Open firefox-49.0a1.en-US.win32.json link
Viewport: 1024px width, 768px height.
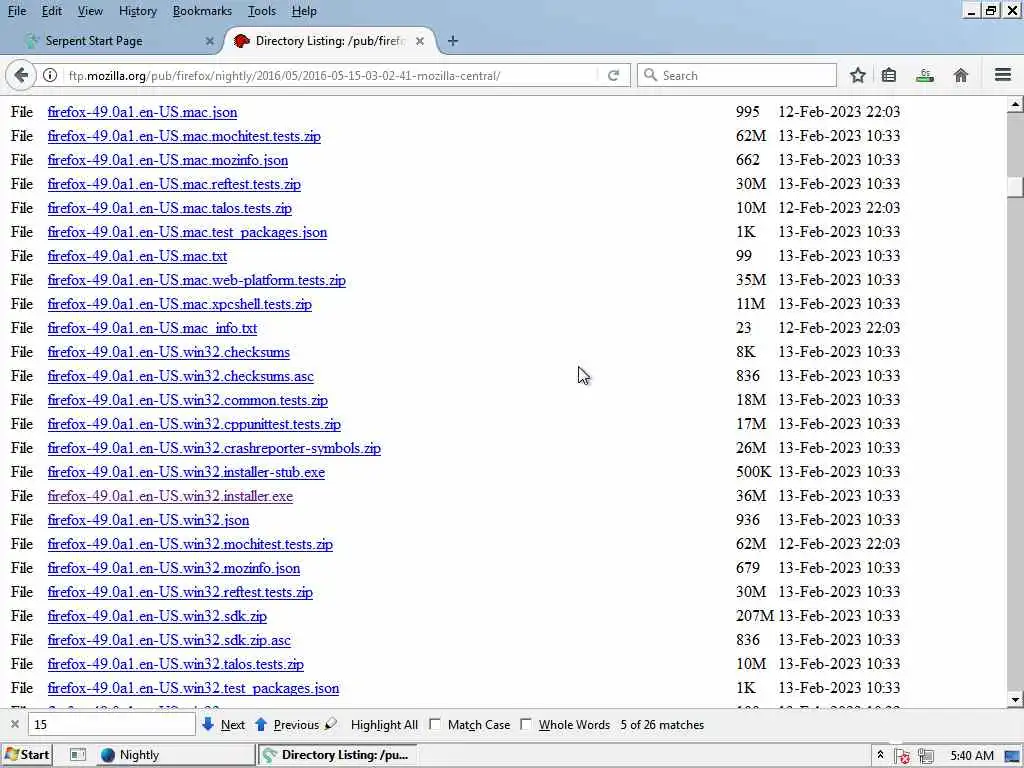pyautogui.click(x=148, y=520)
